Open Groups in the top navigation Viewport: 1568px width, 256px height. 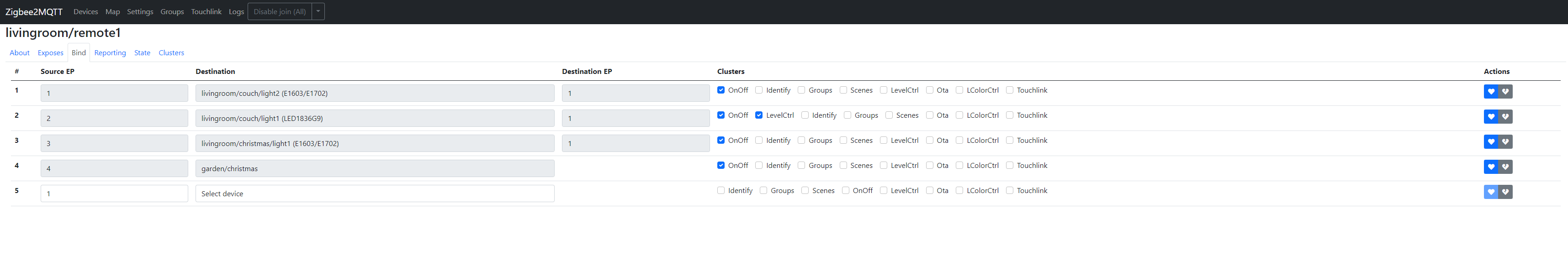click(x=172, y=11)
